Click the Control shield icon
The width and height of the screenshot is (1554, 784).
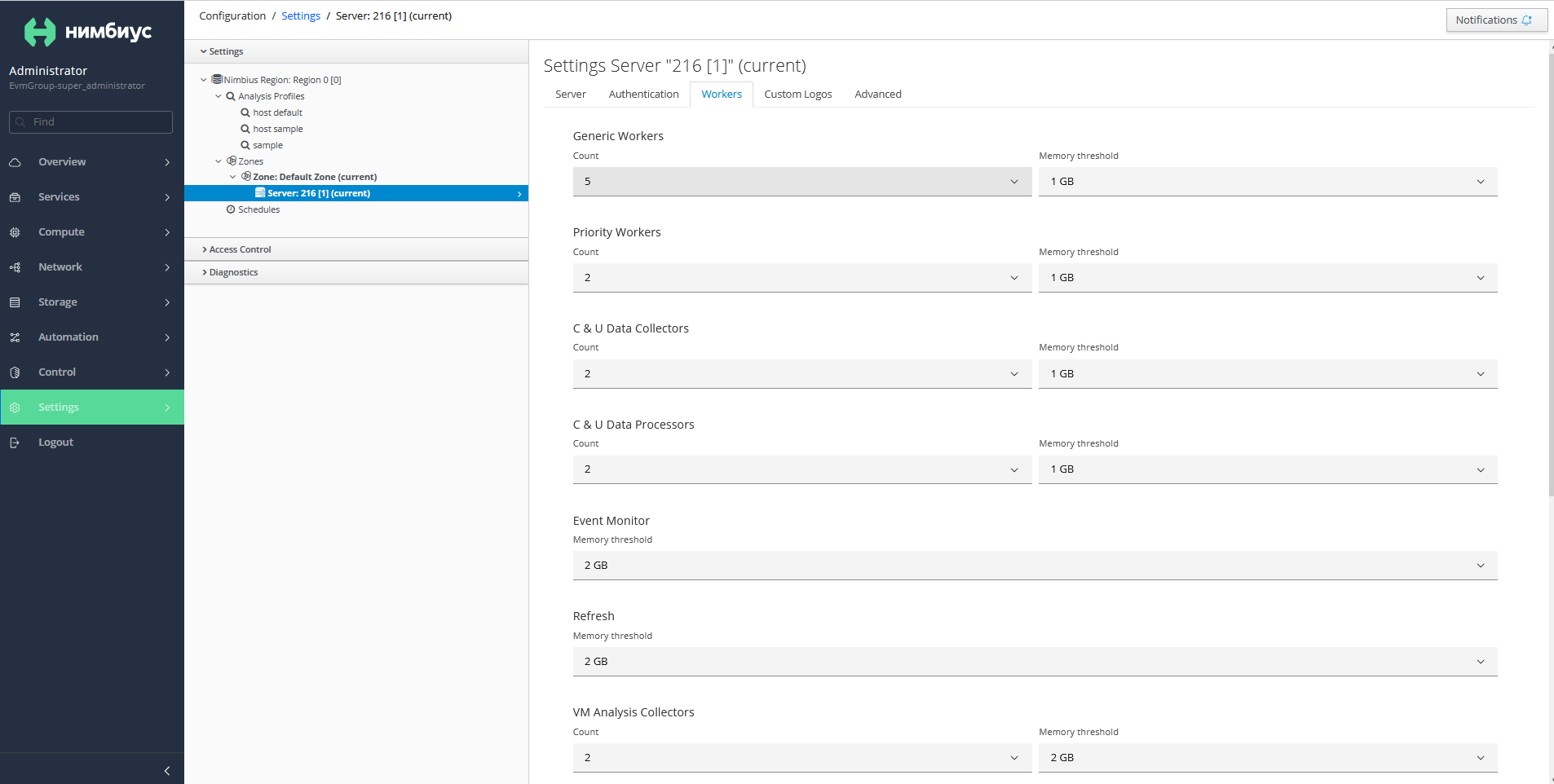point(15,372)
